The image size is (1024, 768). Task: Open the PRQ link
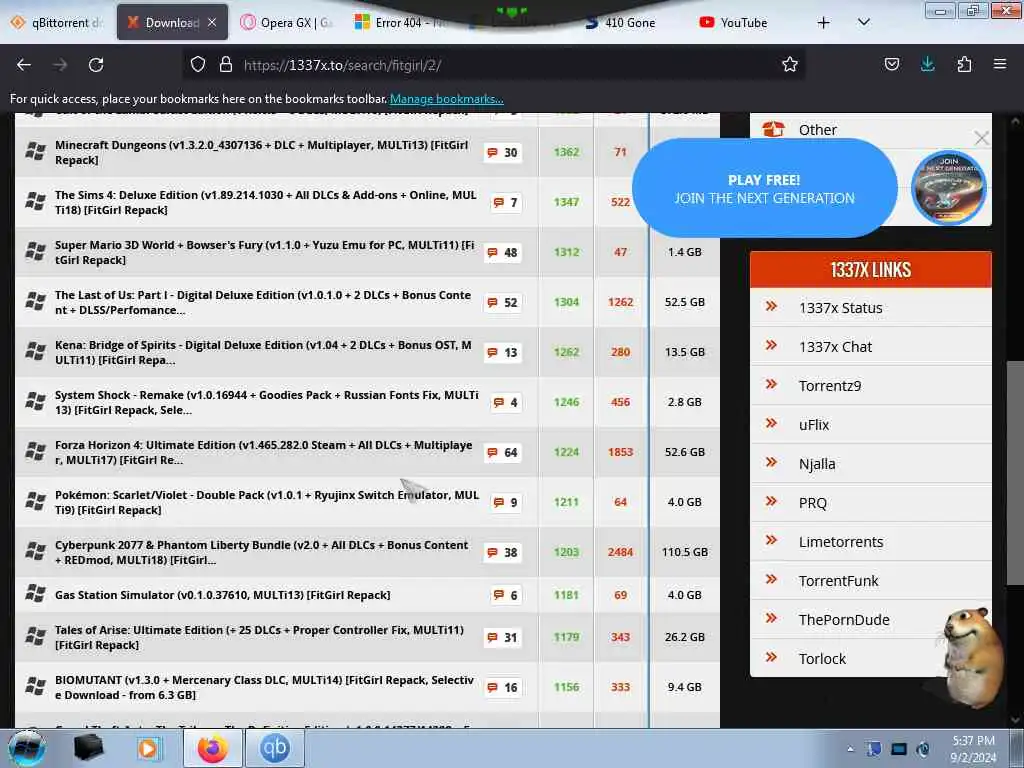pyautogui.click(x=812, y=503)
